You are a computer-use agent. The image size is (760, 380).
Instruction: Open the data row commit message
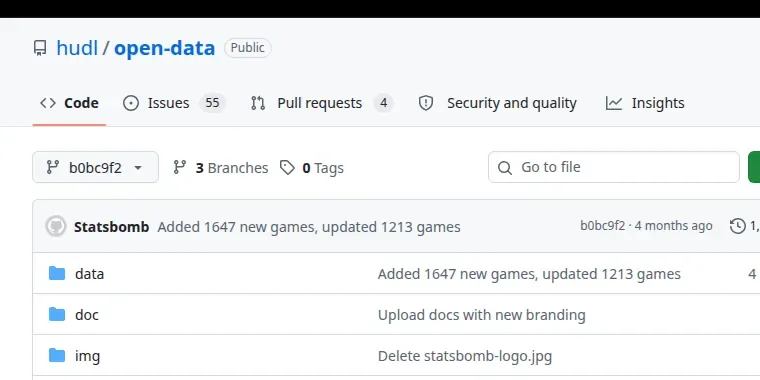[x=529, y=274]
